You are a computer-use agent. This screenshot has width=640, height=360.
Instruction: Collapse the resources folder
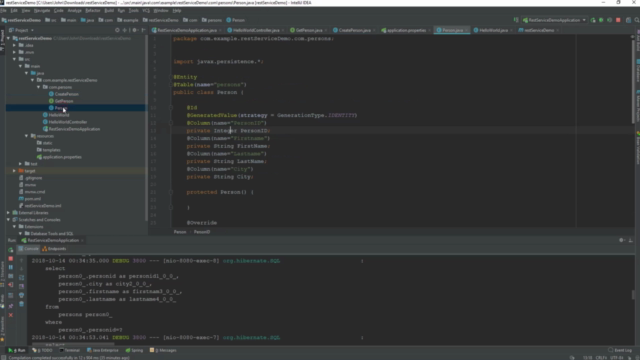click(x=27, y=136)
